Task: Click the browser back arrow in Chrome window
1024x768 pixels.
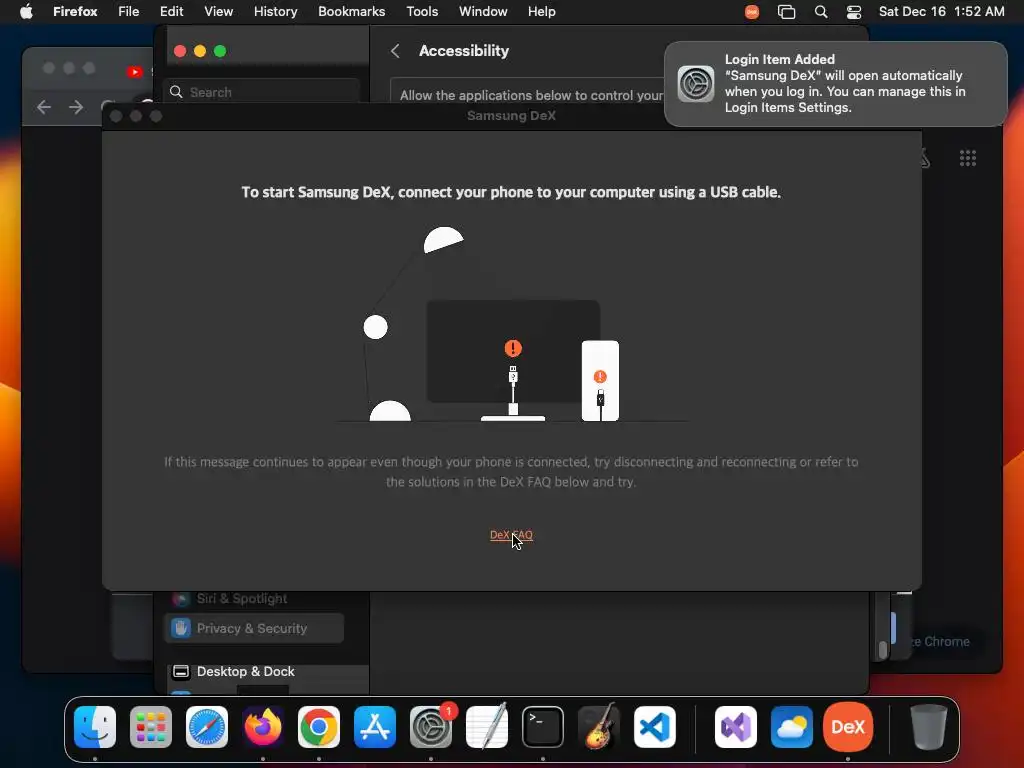Action: (x=44, y=107)
